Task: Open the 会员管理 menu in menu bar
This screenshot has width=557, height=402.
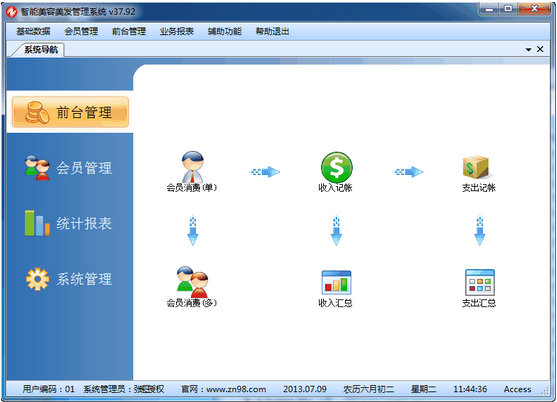Action: pyautogui.click(x=81, y=31)
